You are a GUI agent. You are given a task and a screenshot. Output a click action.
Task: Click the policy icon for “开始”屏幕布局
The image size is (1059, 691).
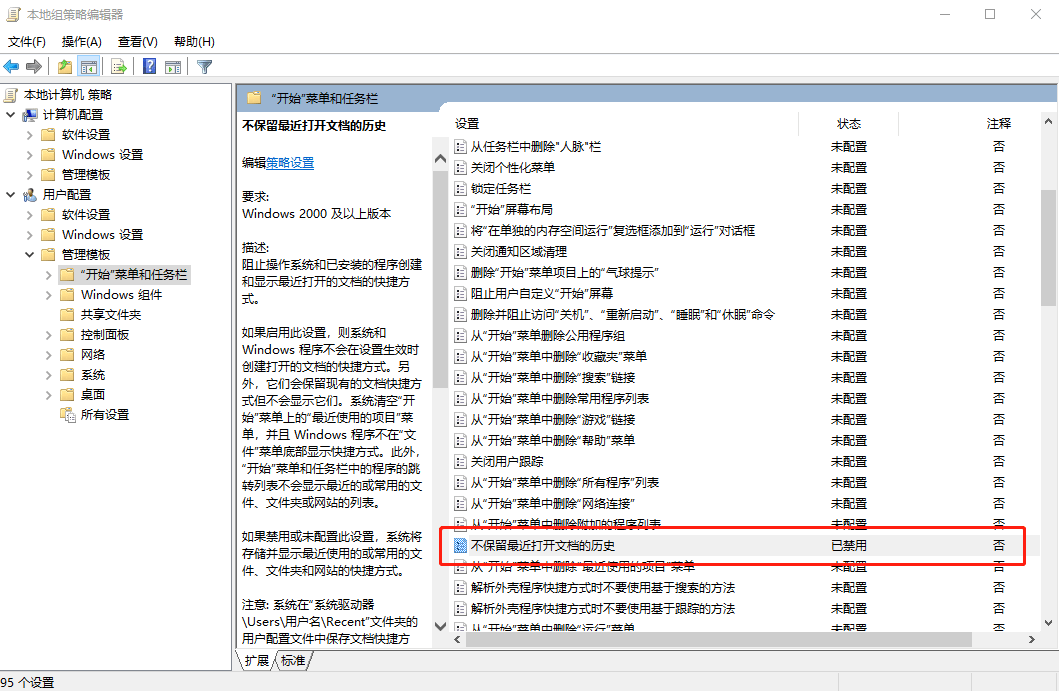(461, 209)
